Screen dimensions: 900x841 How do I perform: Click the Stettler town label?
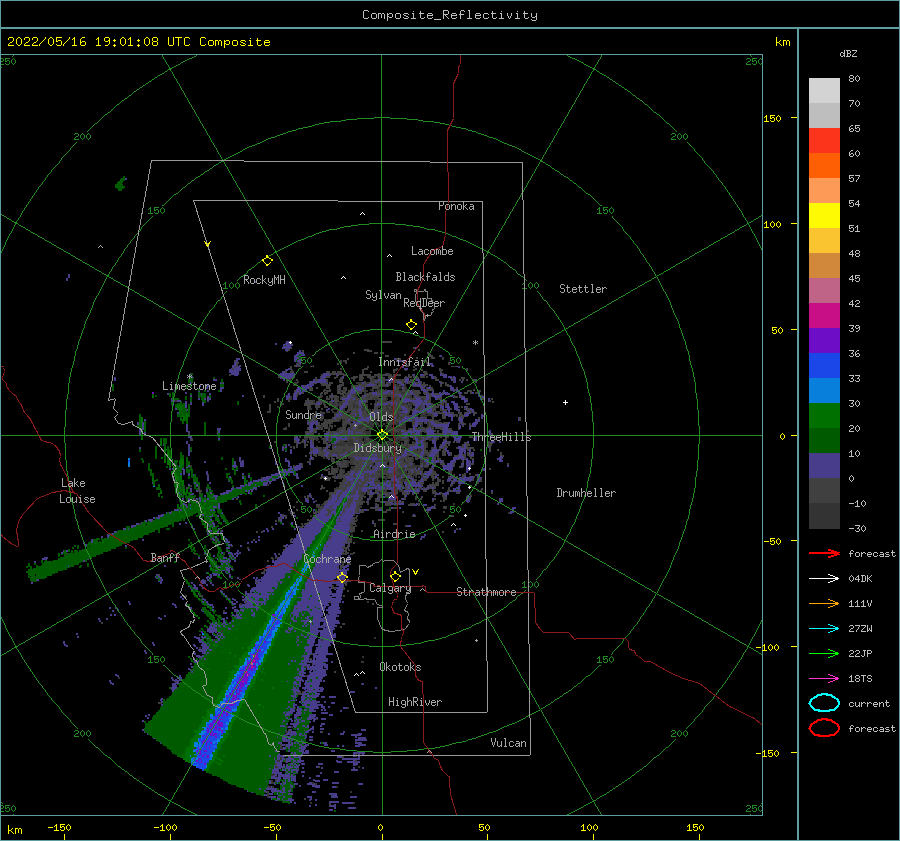click(x=583, y=289)
